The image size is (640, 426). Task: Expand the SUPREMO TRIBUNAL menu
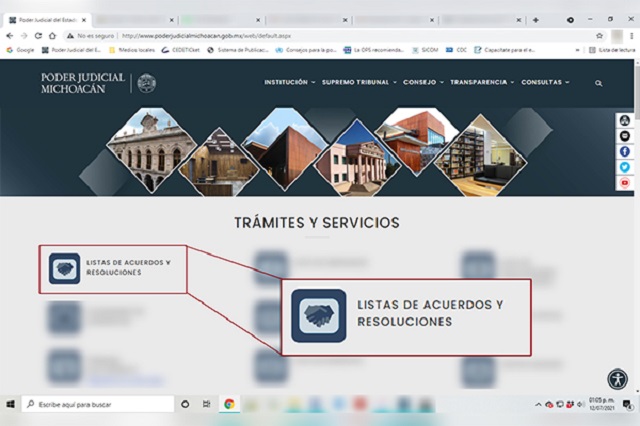point(359,82)
